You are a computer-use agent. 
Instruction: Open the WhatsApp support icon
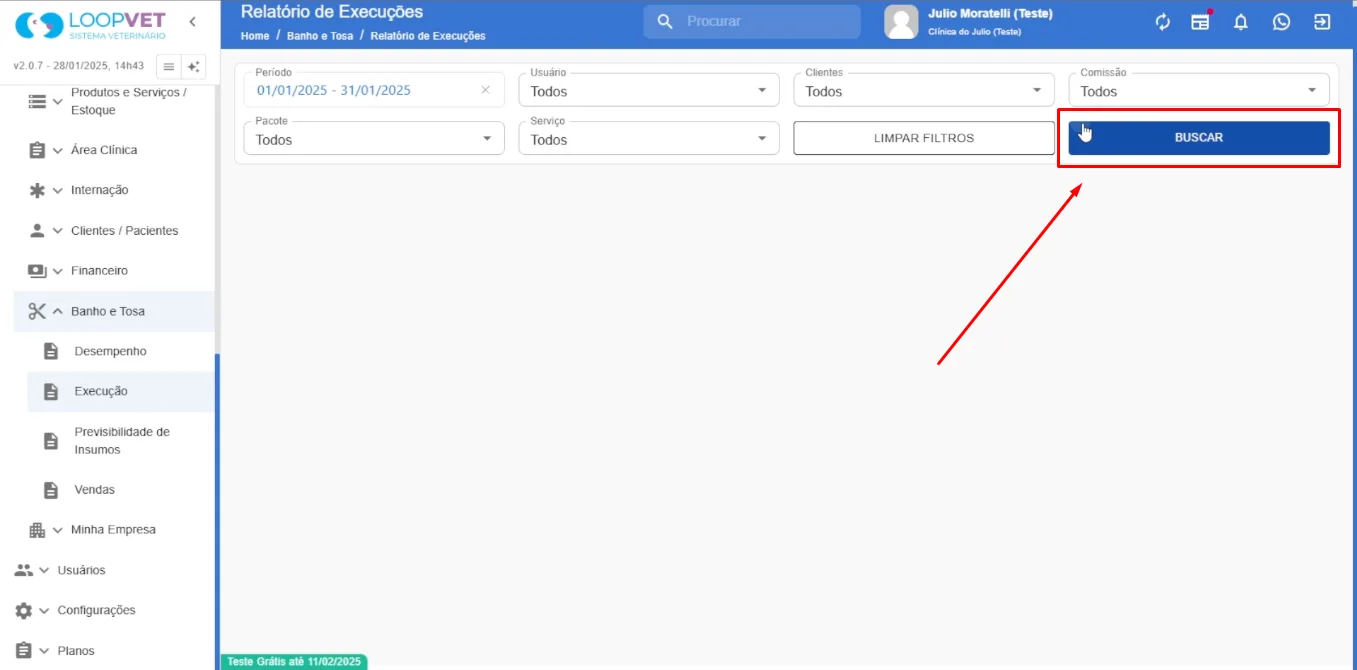tap(1281, 22)
